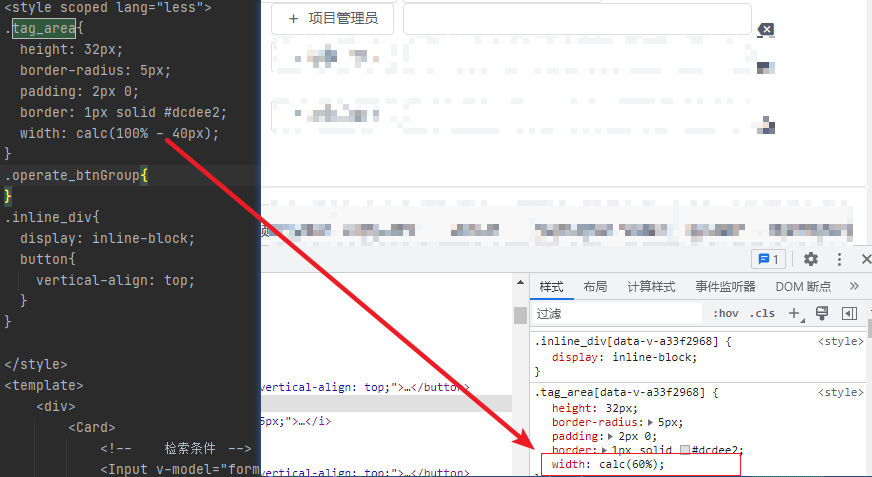This screenshot has height=477, width=872.
Task: Click the elements panel scrollbar thumb
Action: (x=521, y=315)
